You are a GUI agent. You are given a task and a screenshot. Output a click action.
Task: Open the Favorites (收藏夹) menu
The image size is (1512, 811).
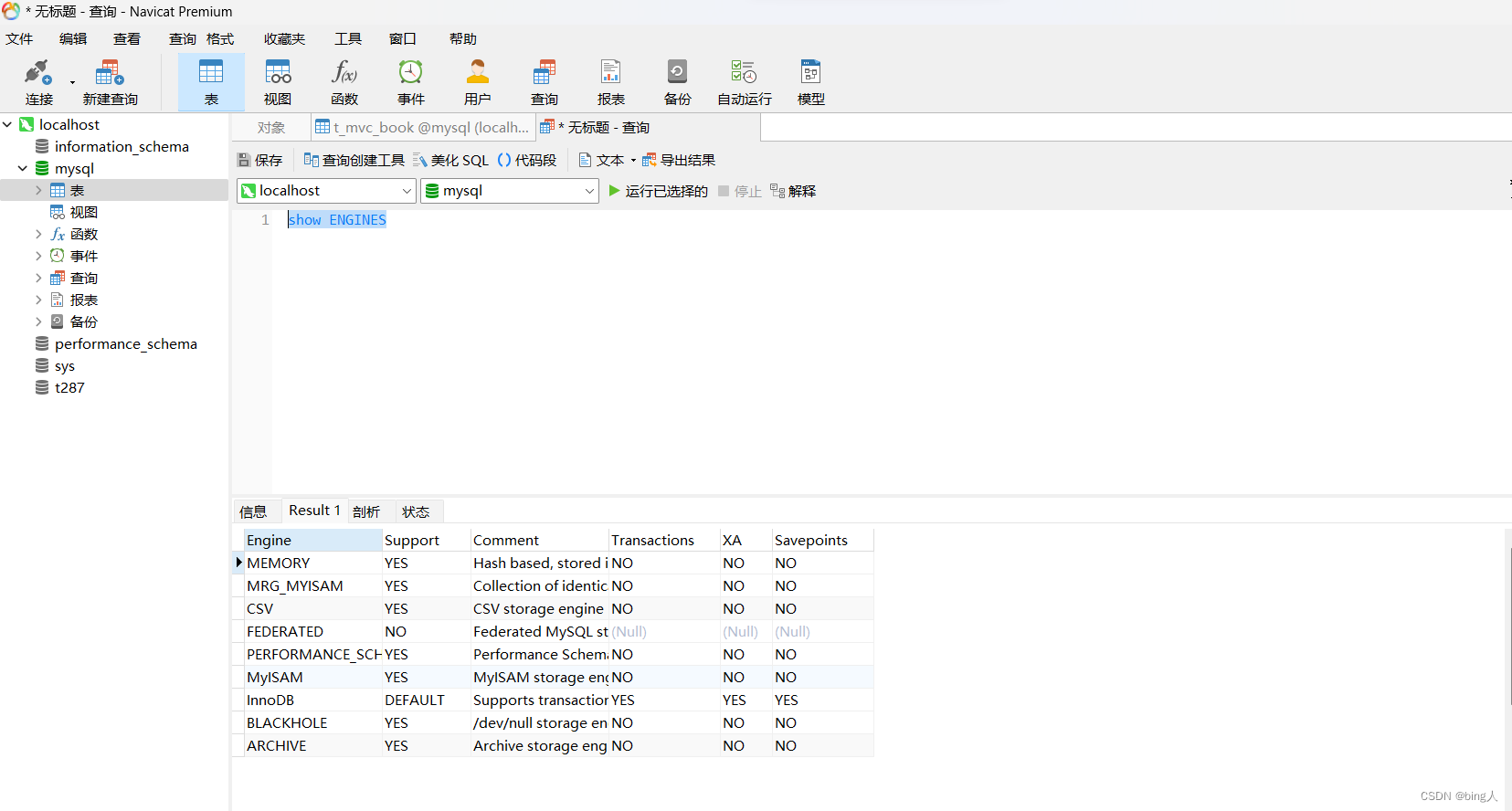point(285,38)
